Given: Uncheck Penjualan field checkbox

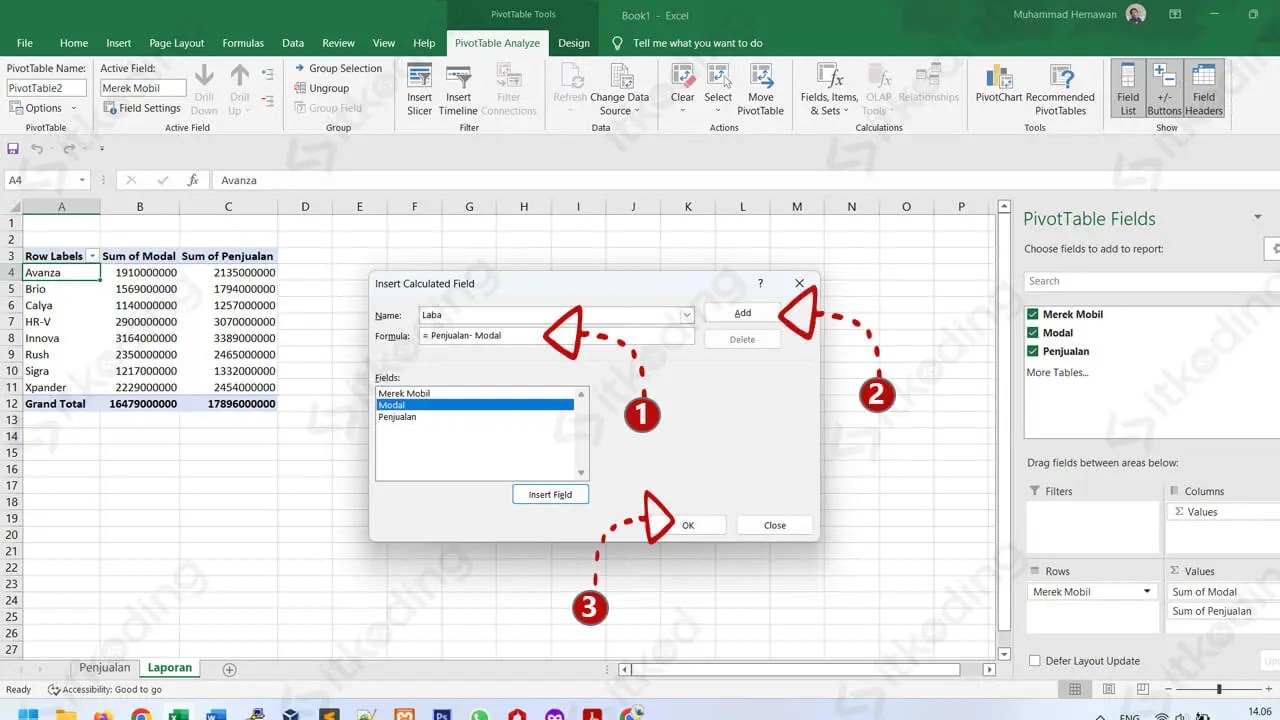Looking at the screenshot, I should pos(1033,351).
